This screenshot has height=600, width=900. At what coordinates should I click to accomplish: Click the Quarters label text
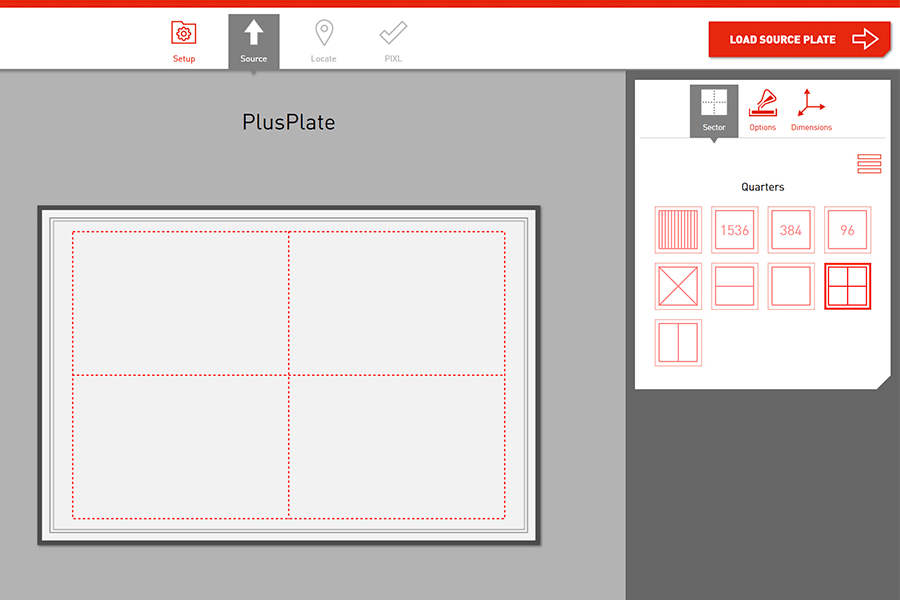[x=762, y=187]
